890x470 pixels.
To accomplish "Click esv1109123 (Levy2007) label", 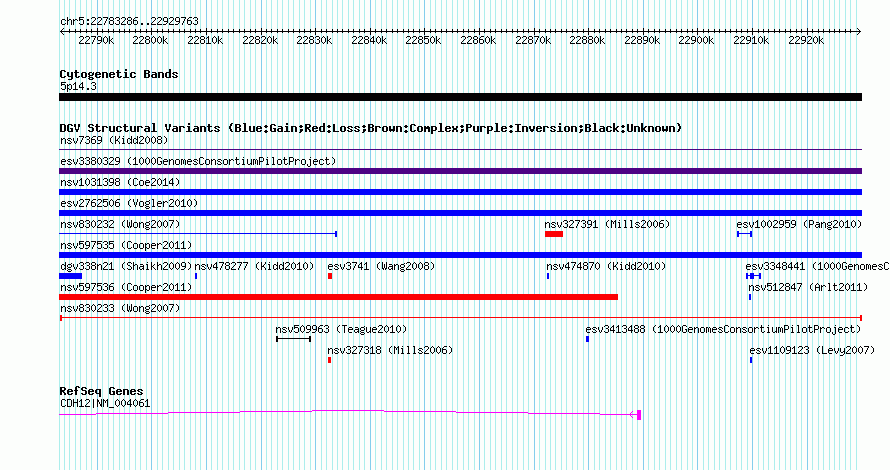I will coord(812,350).
